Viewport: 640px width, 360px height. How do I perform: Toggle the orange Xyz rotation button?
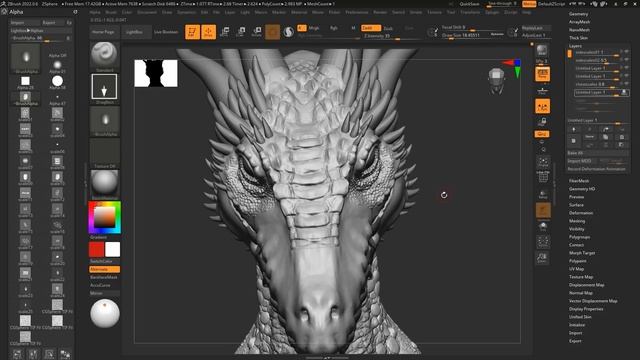pyautogui.click(x=542, y=134)
